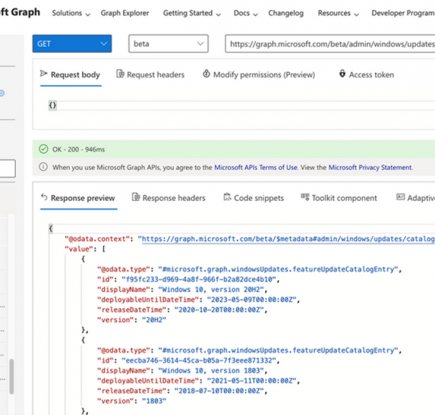Expand the Resources menu
This screenshot has height=415, width=435.
pyautogui.click(x=338, y=13)
